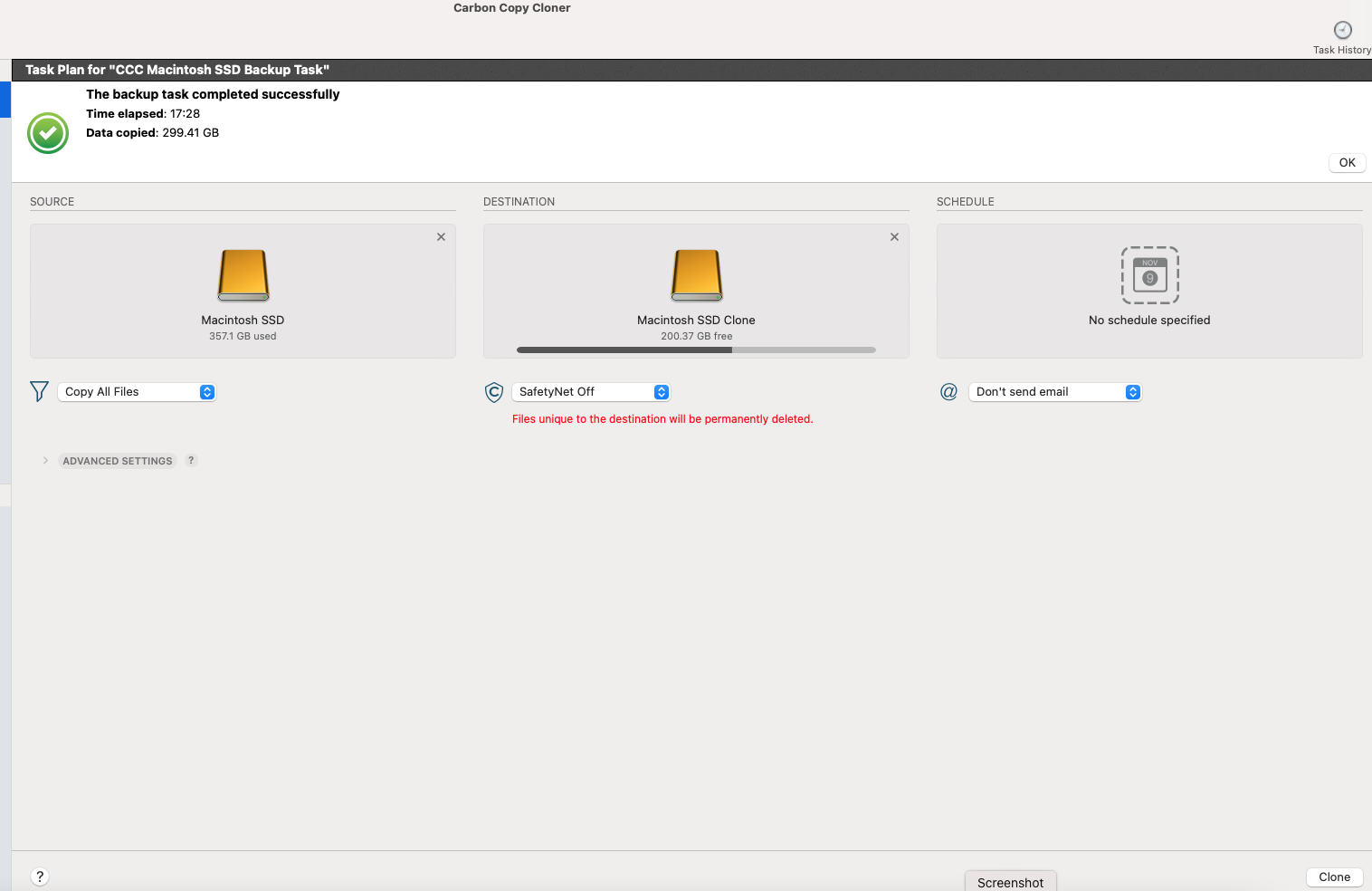The height and width of the screenshot is (891, 1372).
Task: Click the Advanced Settings button
Action: tap(118, 461)
